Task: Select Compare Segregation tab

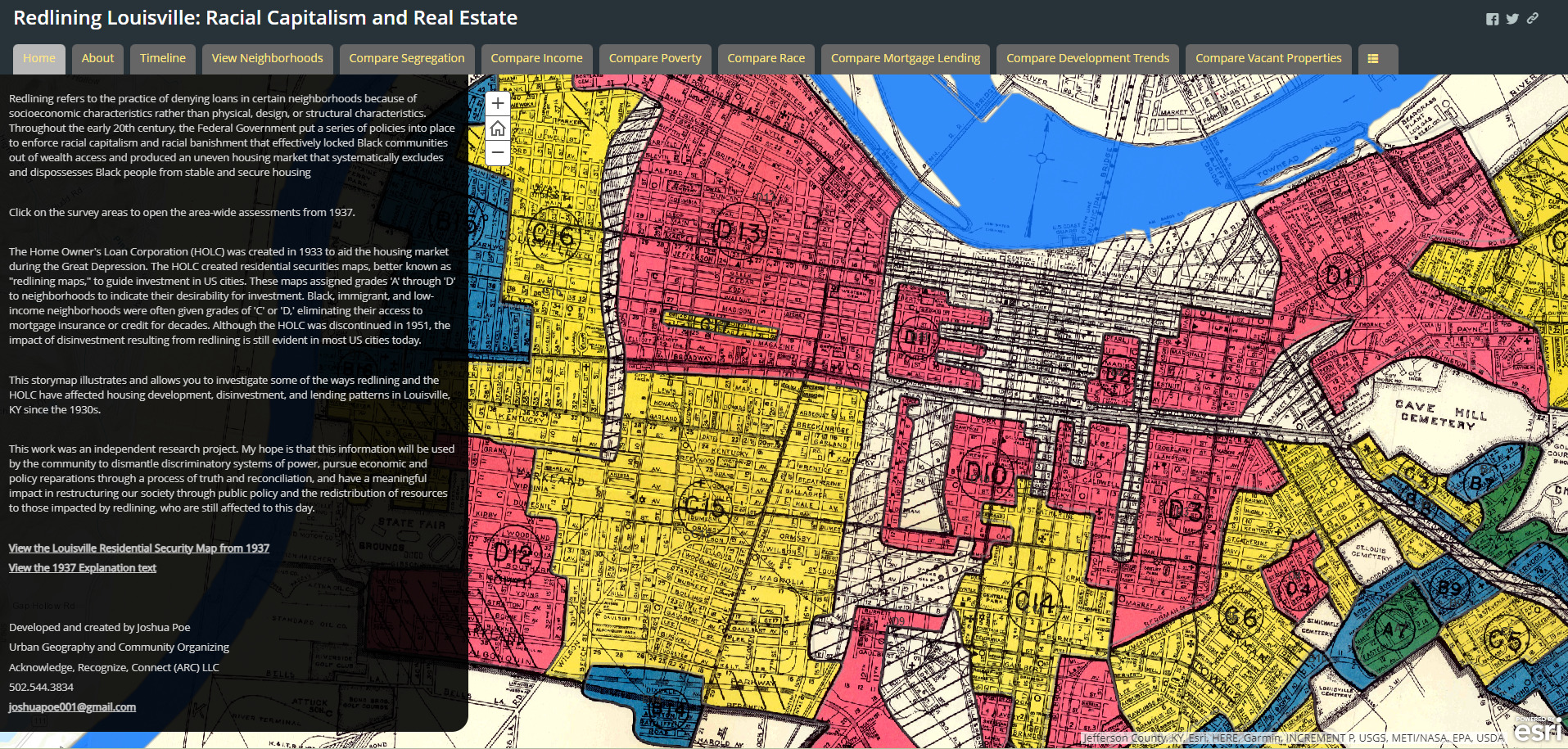Action: [x=407, y=58]
